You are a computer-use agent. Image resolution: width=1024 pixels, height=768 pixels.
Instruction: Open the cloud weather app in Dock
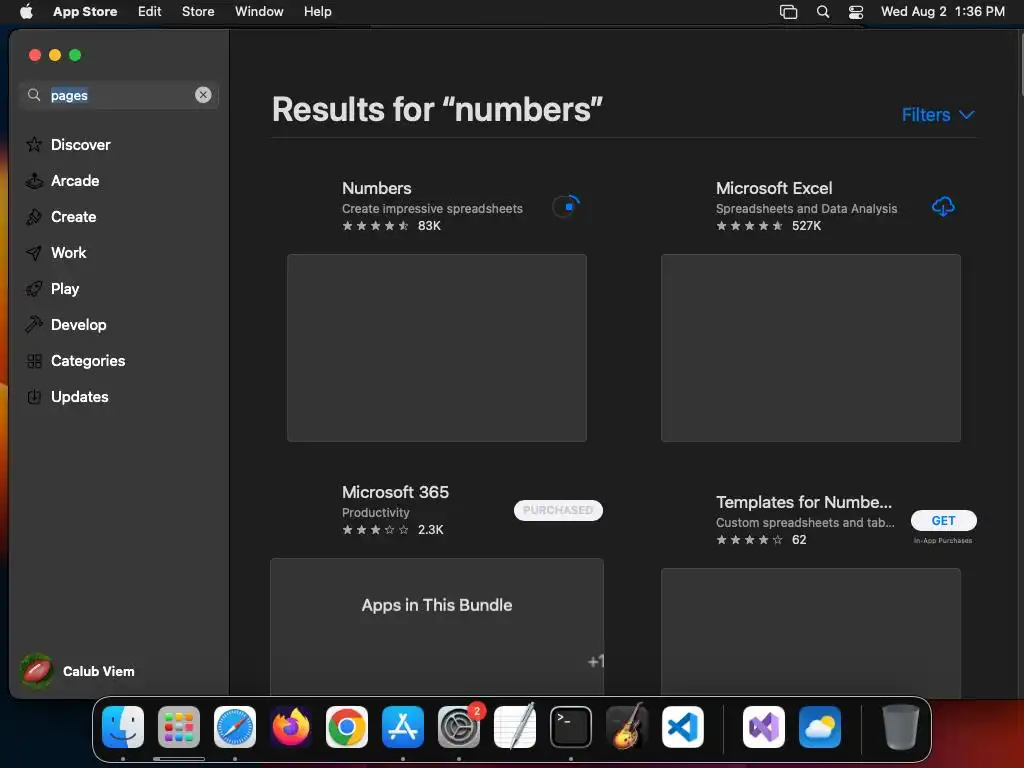tap(820, 727)
